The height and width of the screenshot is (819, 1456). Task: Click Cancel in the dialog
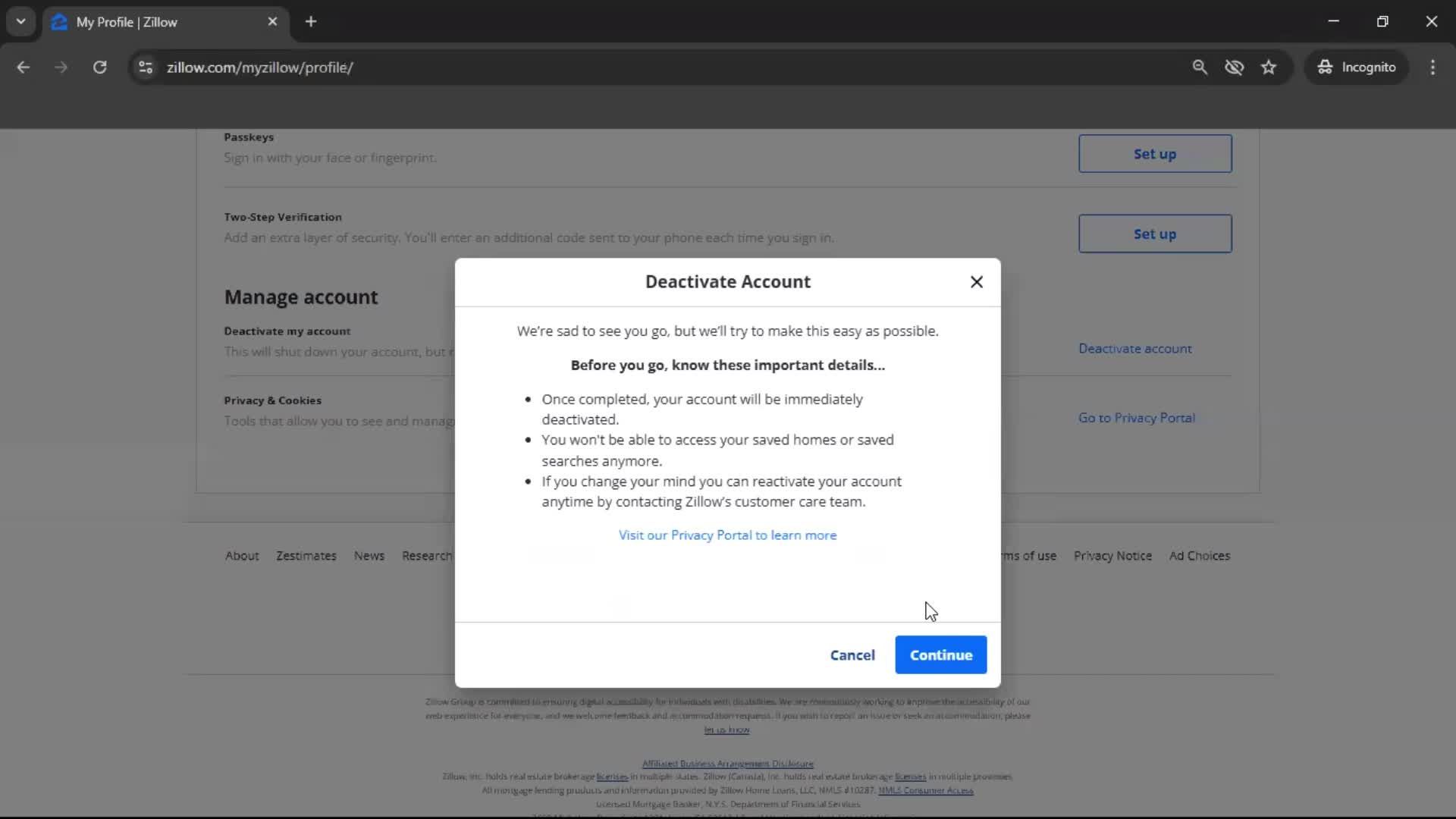pyautogui.click(x=852, y=654)
